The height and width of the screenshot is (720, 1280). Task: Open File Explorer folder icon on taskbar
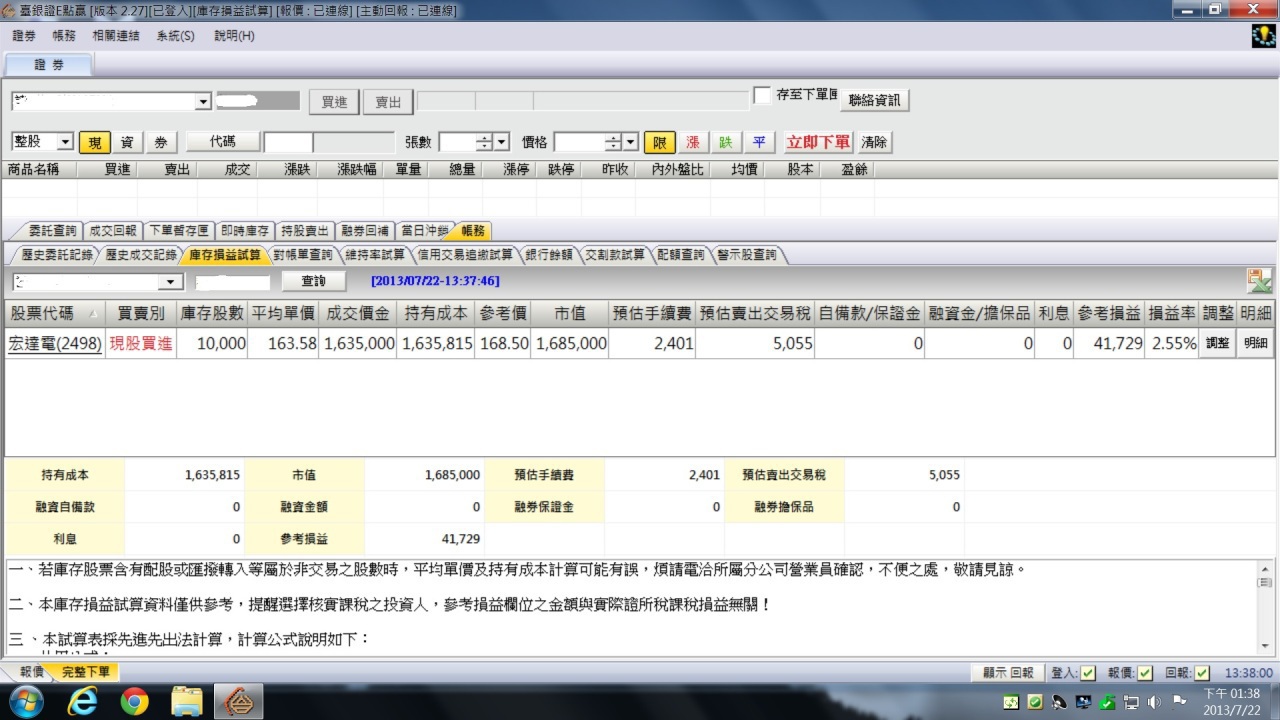pos(187,701)
